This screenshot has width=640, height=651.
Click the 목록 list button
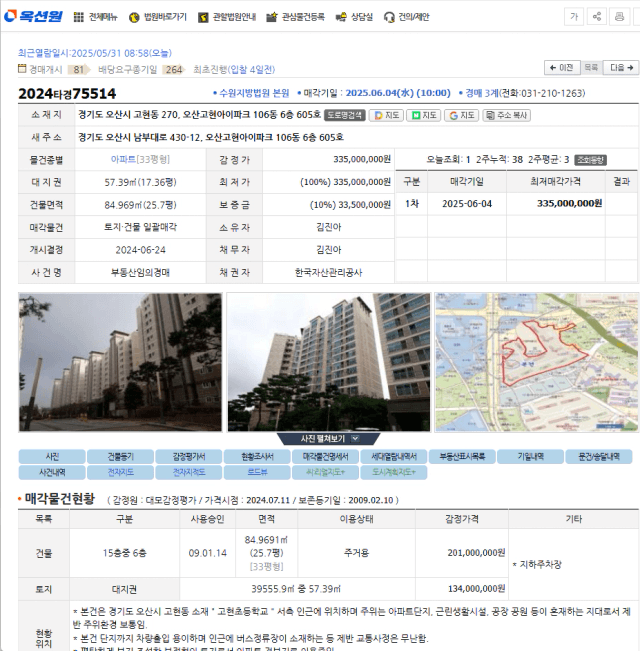(x=591, y=68)
